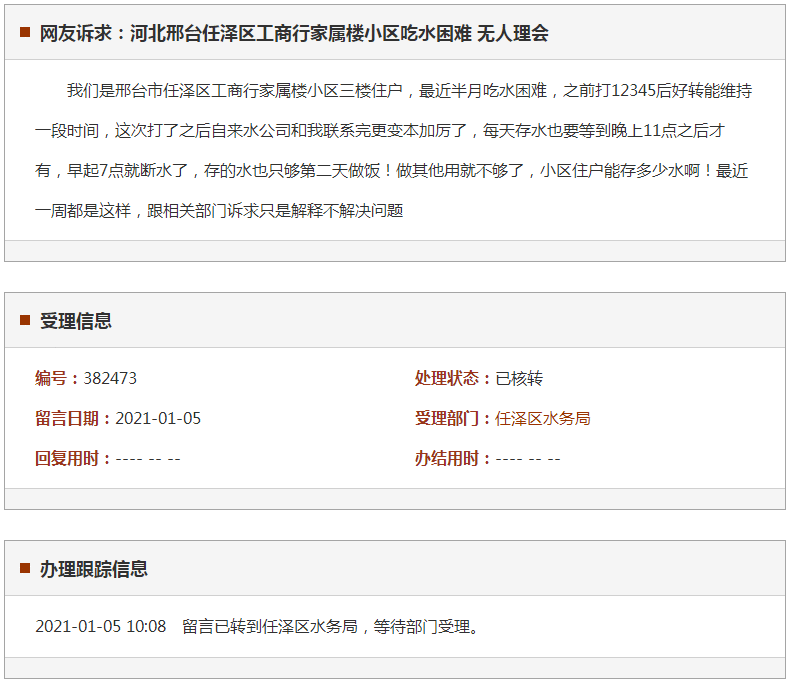
Task: Open the 任泽区水务局 department link
Action: [x=543, y=418]
